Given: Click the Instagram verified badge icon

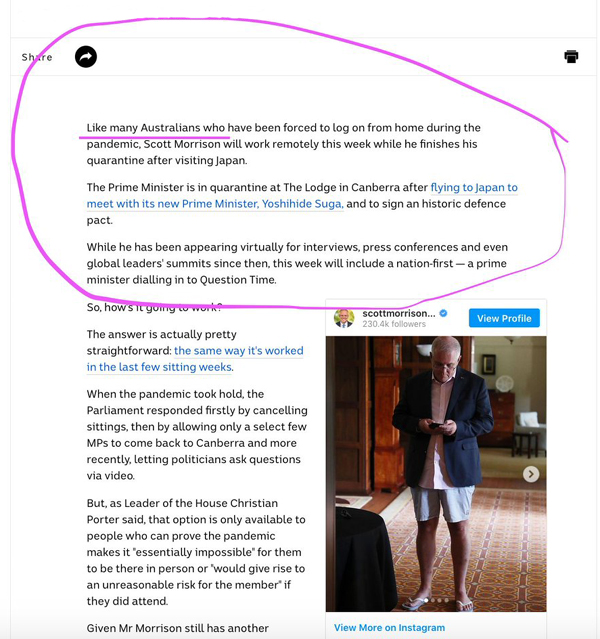Looking at the screenshot, I should [443, 313].
